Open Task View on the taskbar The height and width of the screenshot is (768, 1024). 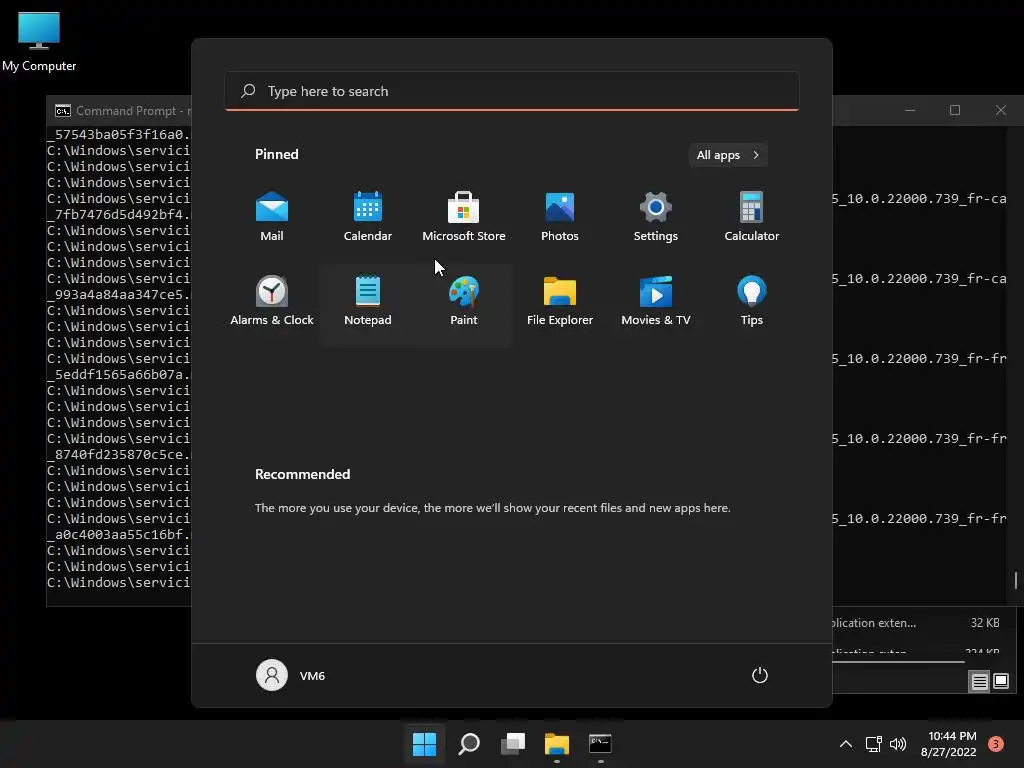(513, 744)
